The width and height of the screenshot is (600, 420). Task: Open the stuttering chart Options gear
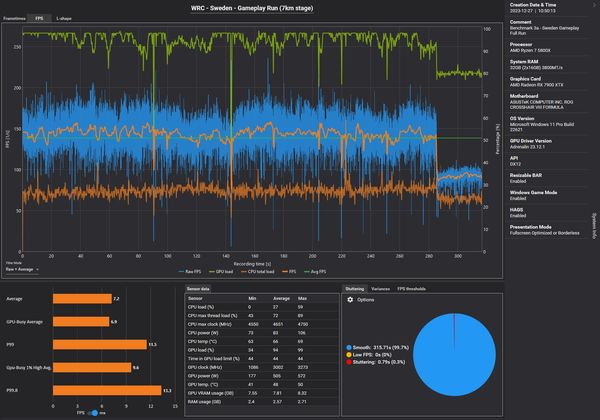coord(350,299)
